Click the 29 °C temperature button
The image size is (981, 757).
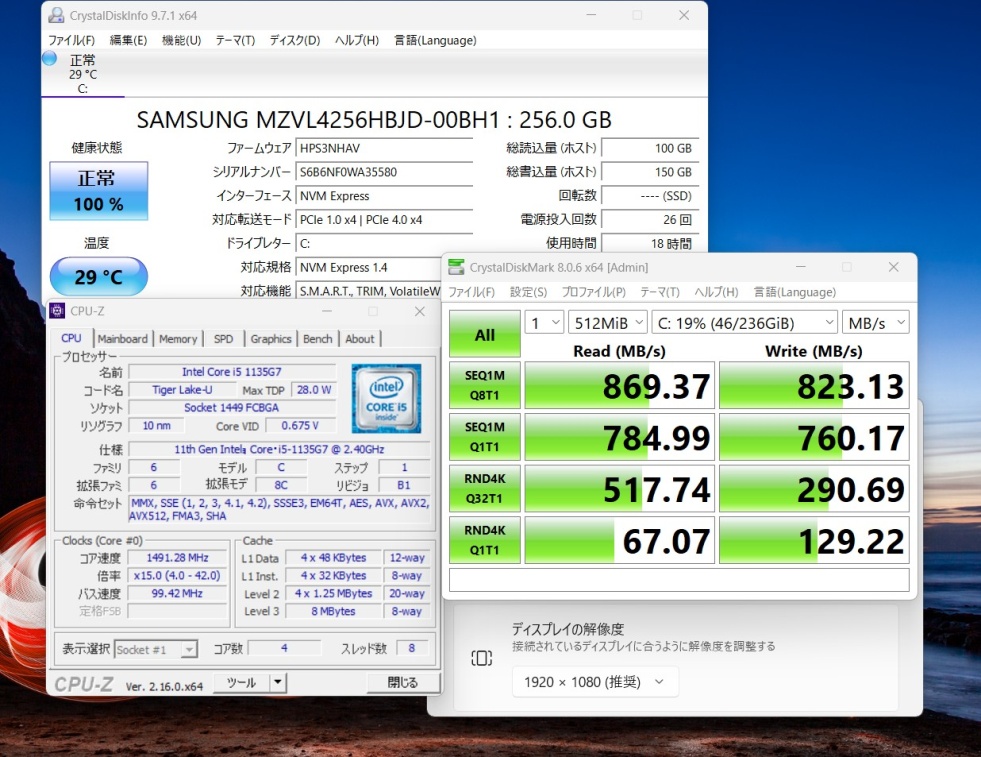(x=99, y=276)
